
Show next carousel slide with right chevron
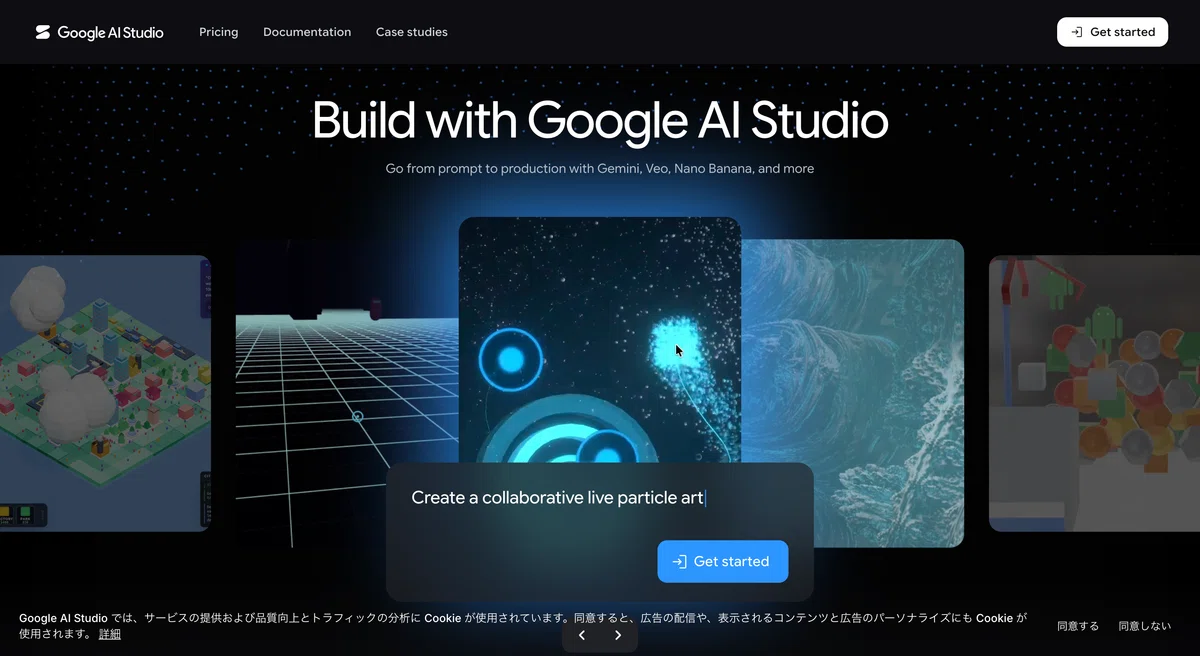pyautogui.click(x=618, y=635)
